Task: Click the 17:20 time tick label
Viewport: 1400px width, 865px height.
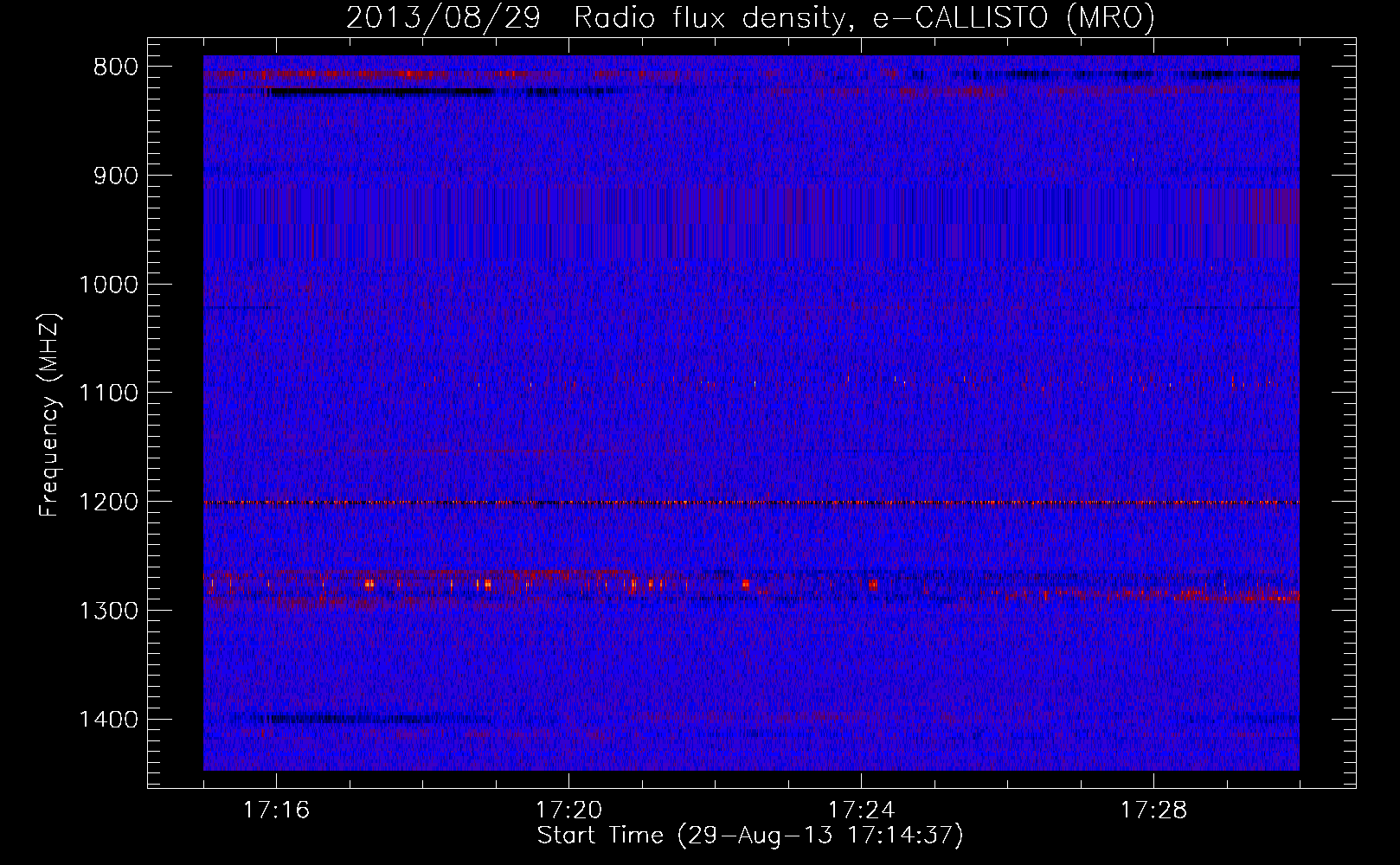Action: pyautogui.click(x=568, y=811)
